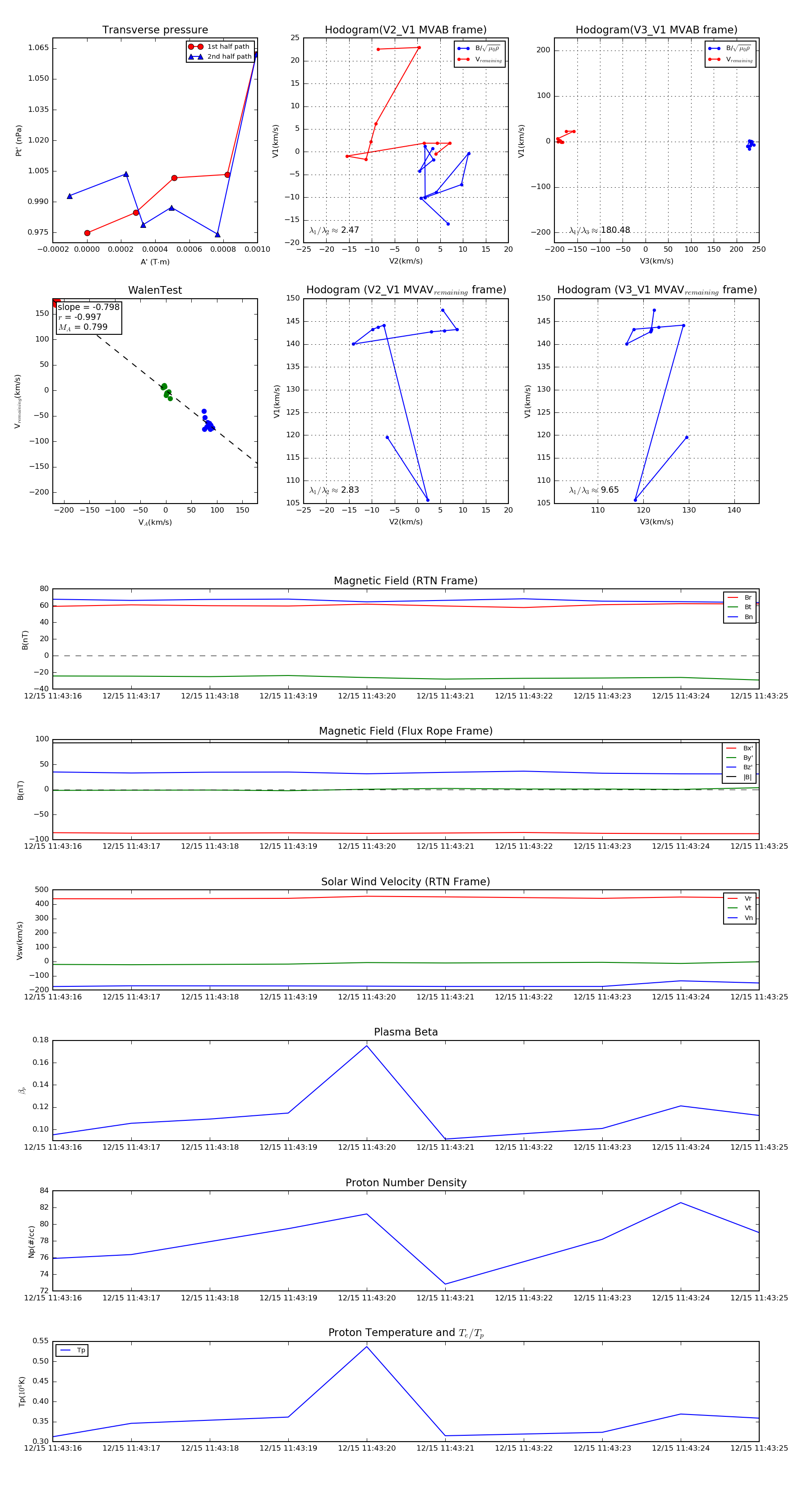Screen dimensions: 812x1489
Task: Click the 'Vn' legend entry
Action: point(740,918)
